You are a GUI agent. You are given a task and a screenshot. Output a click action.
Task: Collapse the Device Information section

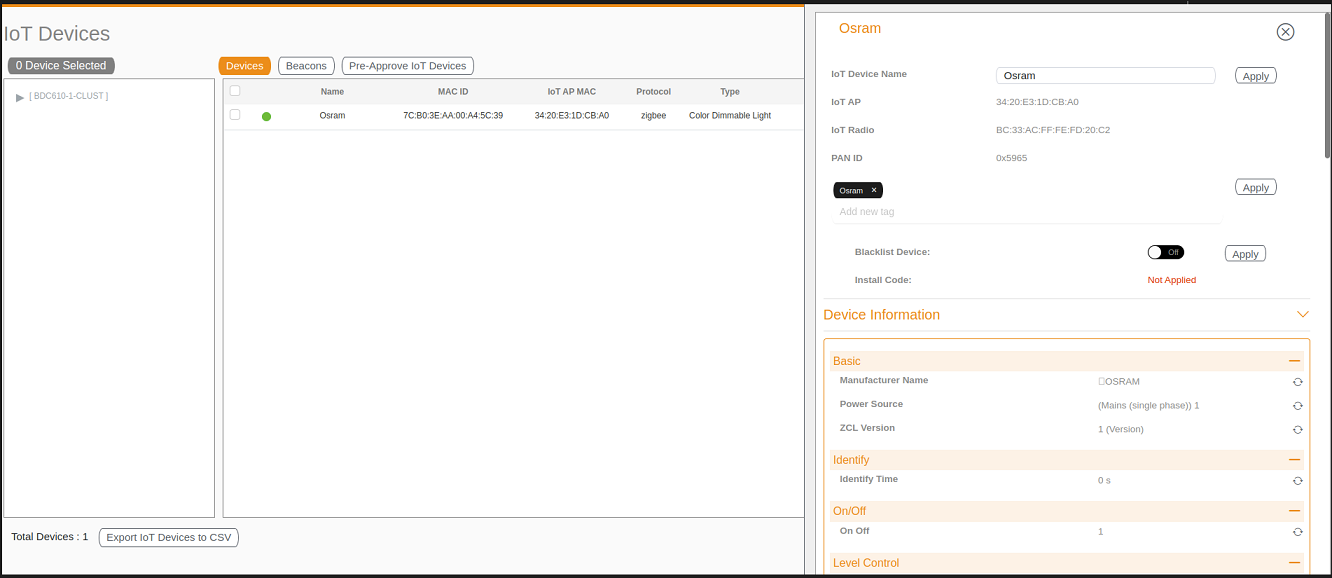pyautogui.click(x=1302, y=314)
